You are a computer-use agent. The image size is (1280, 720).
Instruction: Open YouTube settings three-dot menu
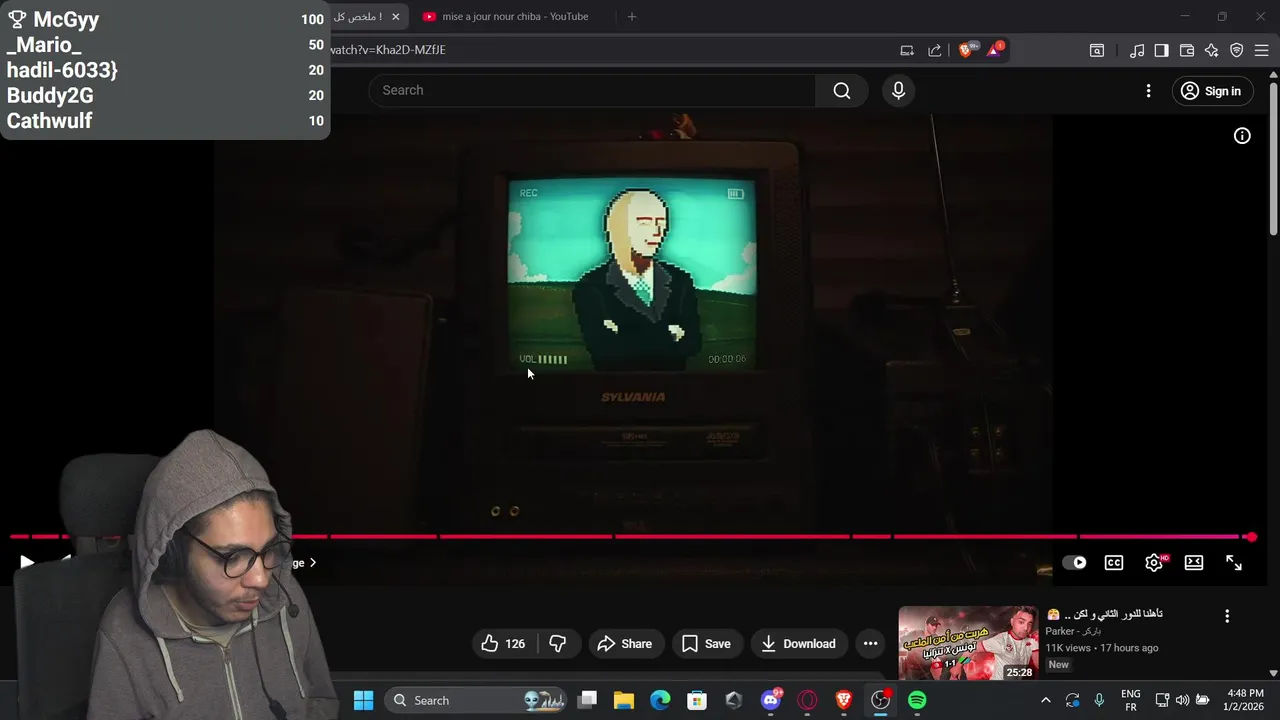(x=1148, y=91)
